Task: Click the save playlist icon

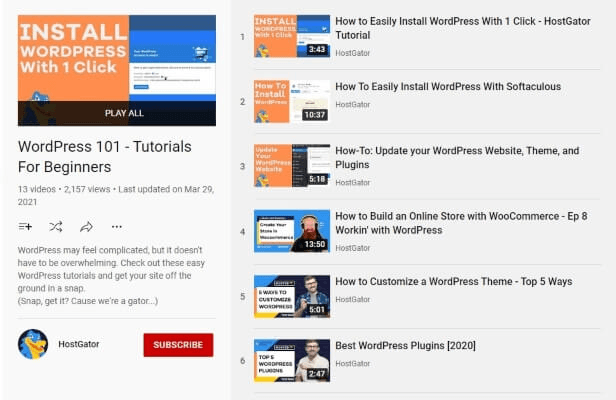Action: coord(25,227)
